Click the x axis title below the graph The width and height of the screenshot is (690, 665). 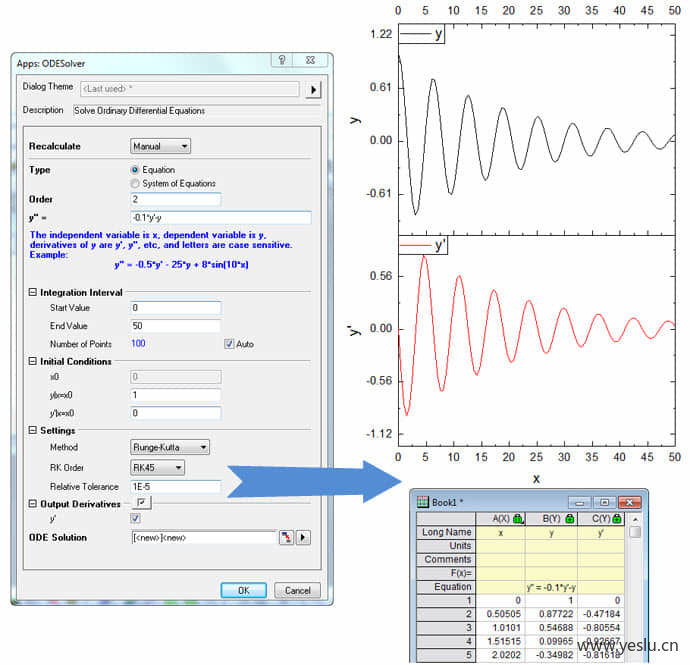tap(536, 479)
